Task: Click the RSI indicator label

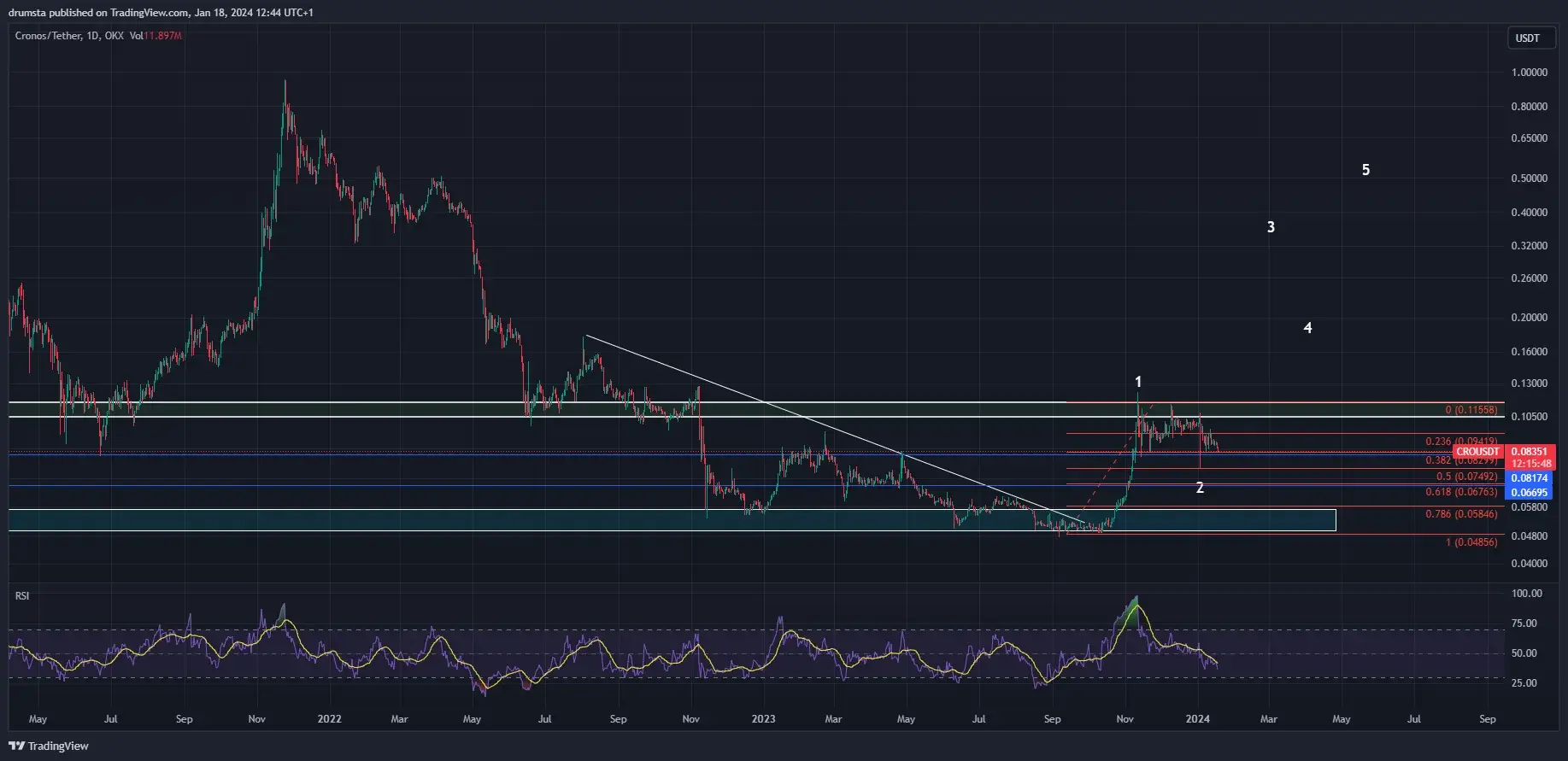Action: pos(22,595)
